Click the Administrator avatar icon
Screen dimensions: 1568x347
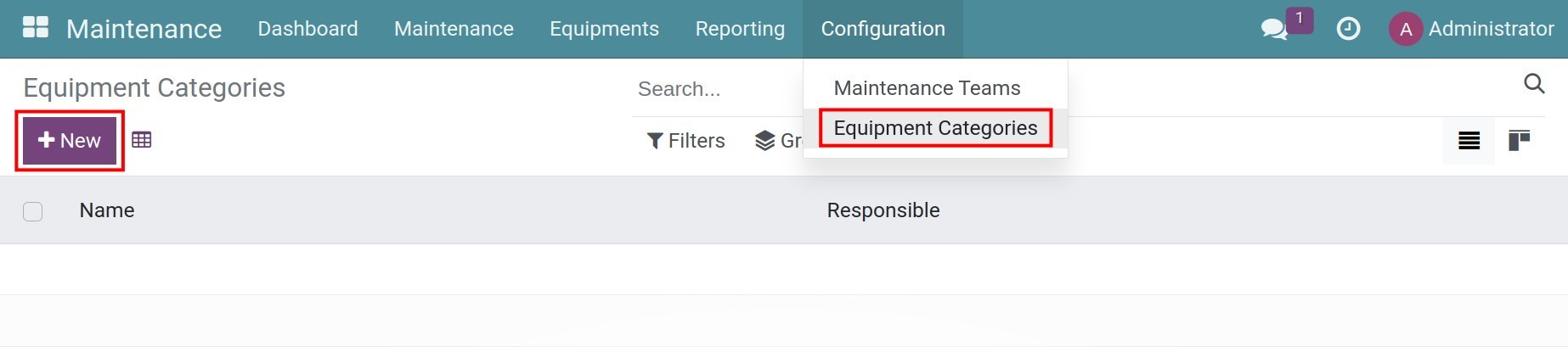click(x=1405, y=29)
